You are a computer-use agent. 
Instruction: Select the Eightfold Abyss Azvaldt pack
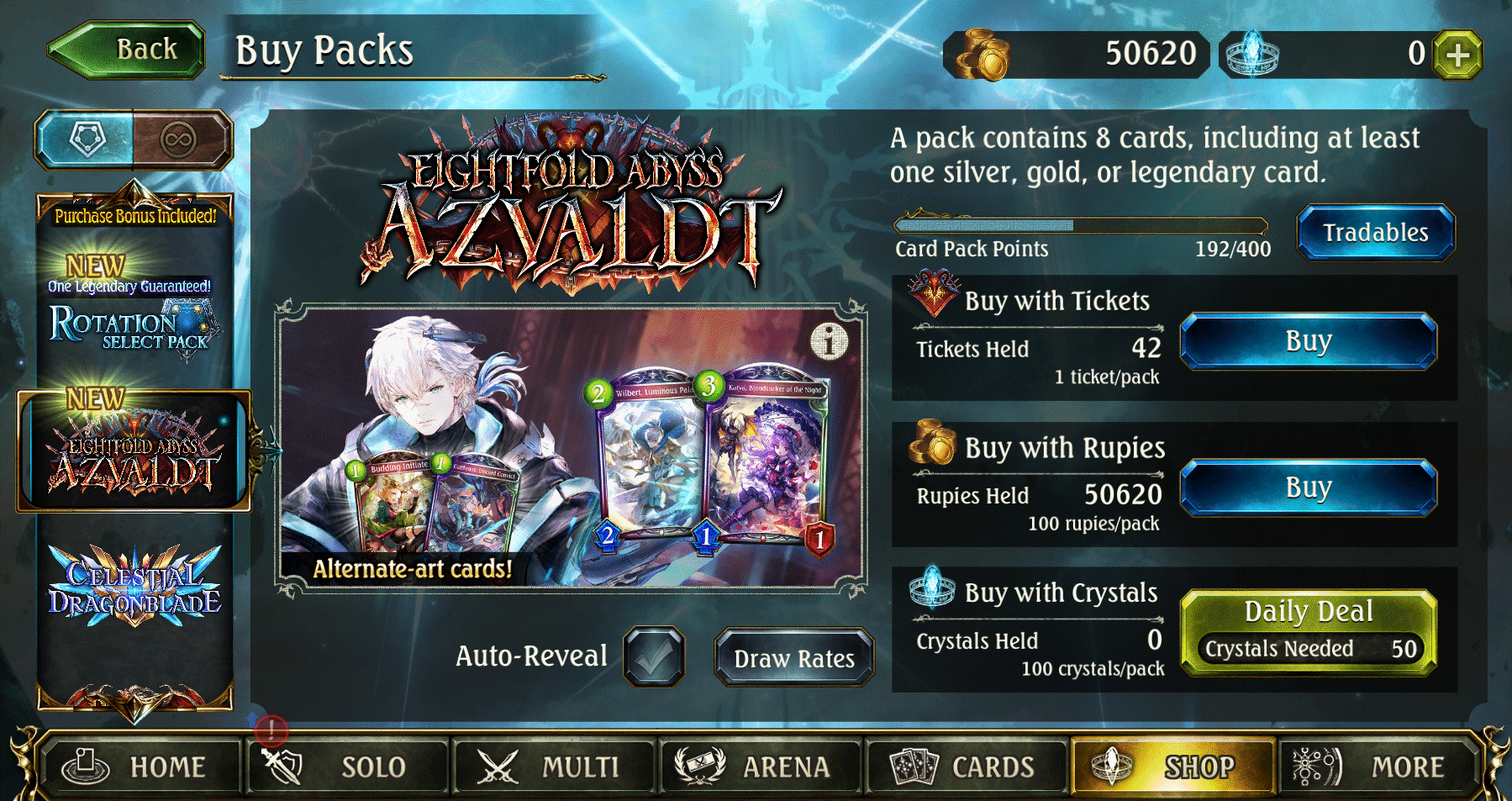pyautogui.click(x=134, y=451)
